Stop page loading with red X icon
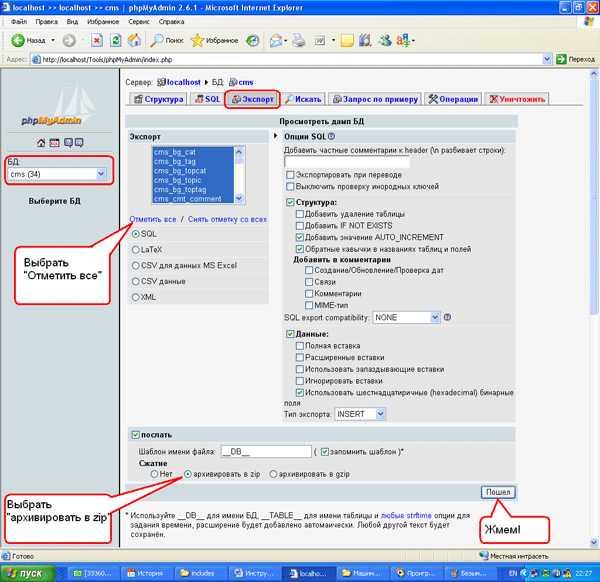 pyautogui.click(x=97, y=40)
